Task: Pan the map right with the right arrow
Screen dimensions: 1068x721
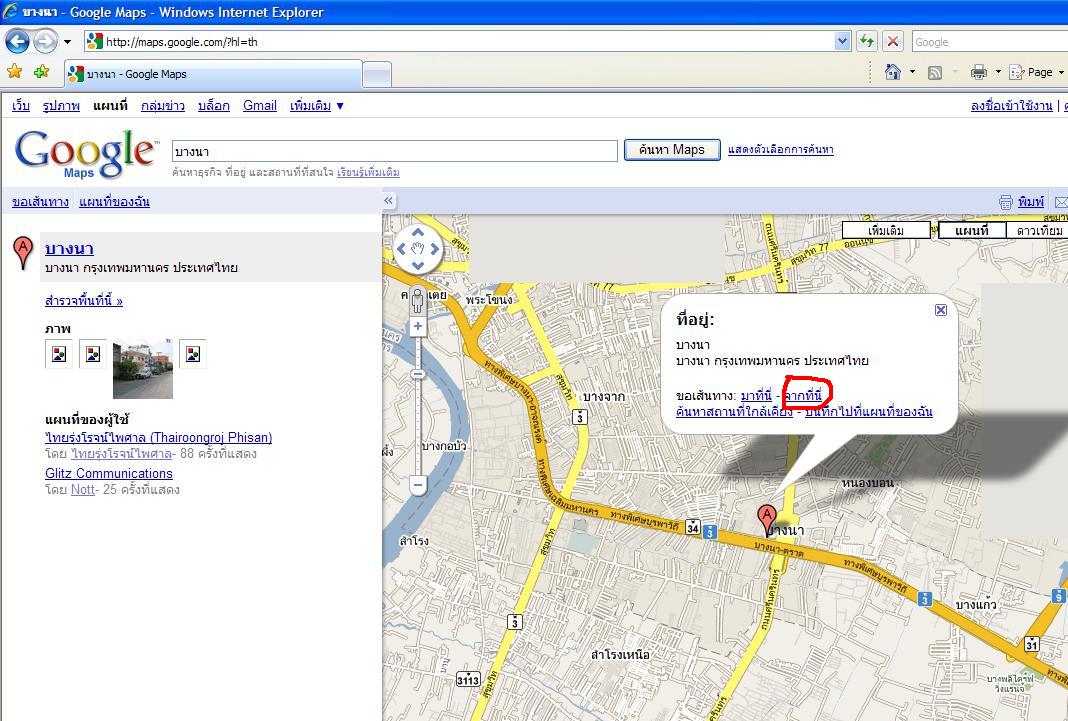Action: (435, 249)
